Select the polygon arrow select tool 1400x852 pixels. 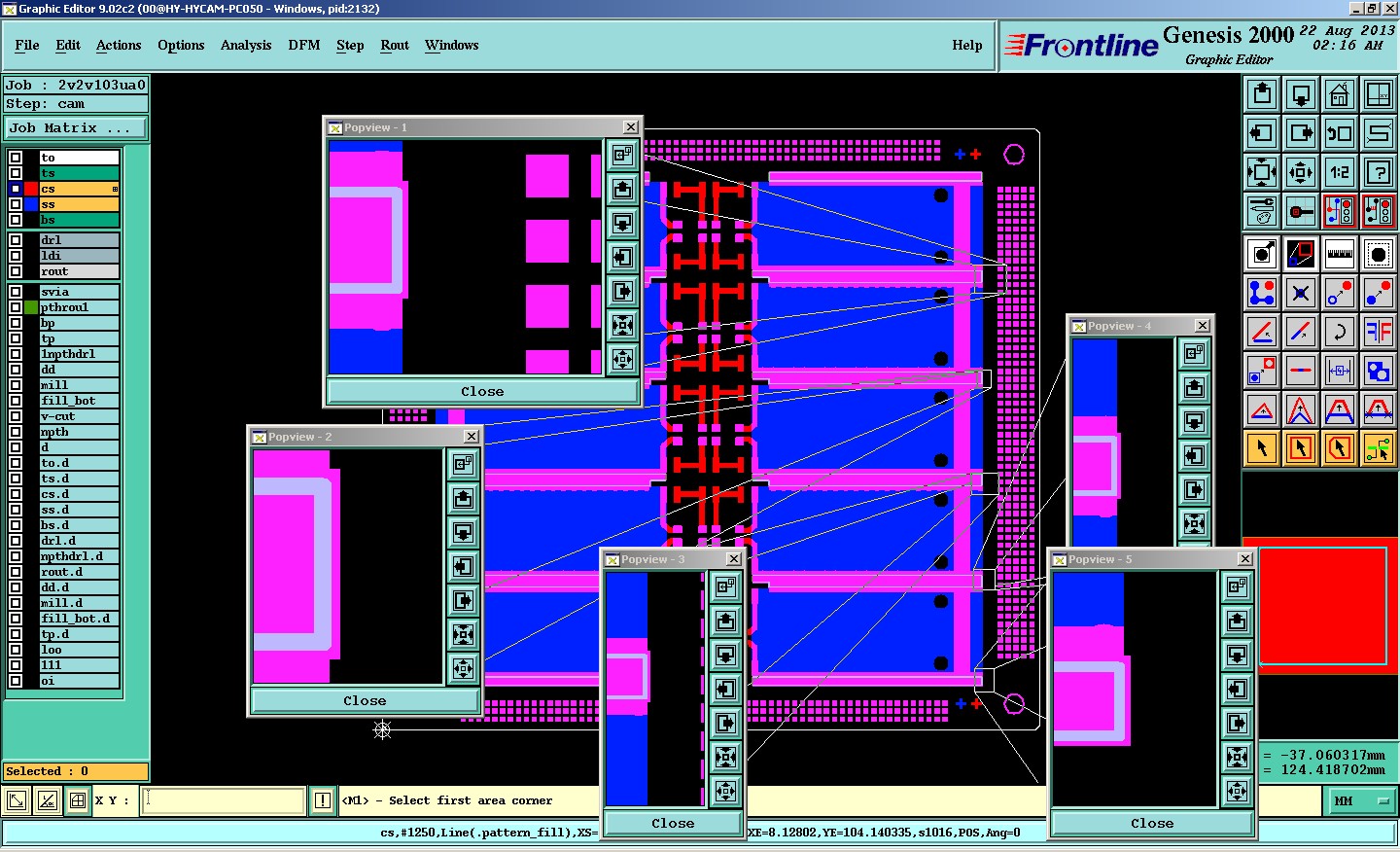point(1340,448)
